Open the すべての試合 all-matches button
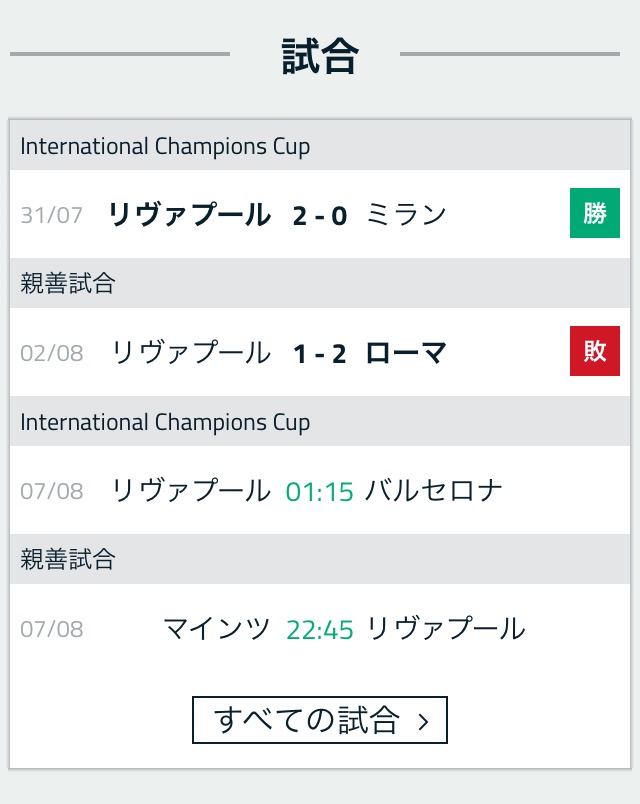This screenshot has width=640, height=804. coord(319,721)
